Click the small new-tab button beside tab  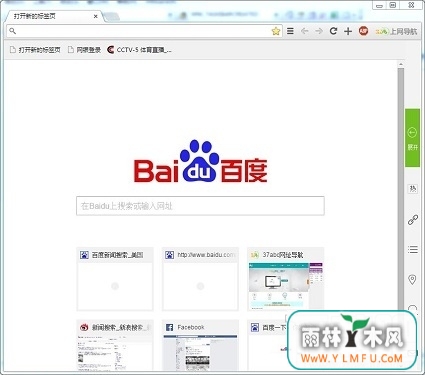pos(112,16)
